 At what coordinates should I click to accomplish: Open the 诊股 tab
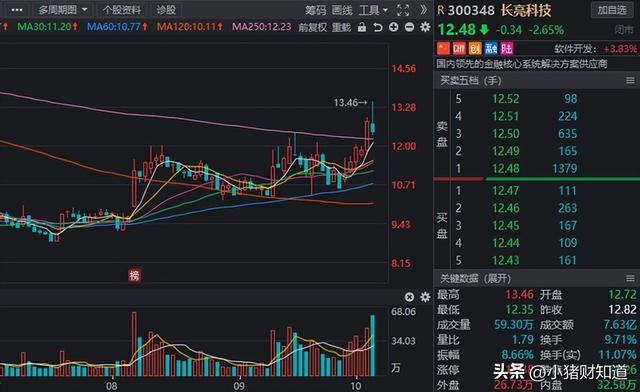(166, 10)
